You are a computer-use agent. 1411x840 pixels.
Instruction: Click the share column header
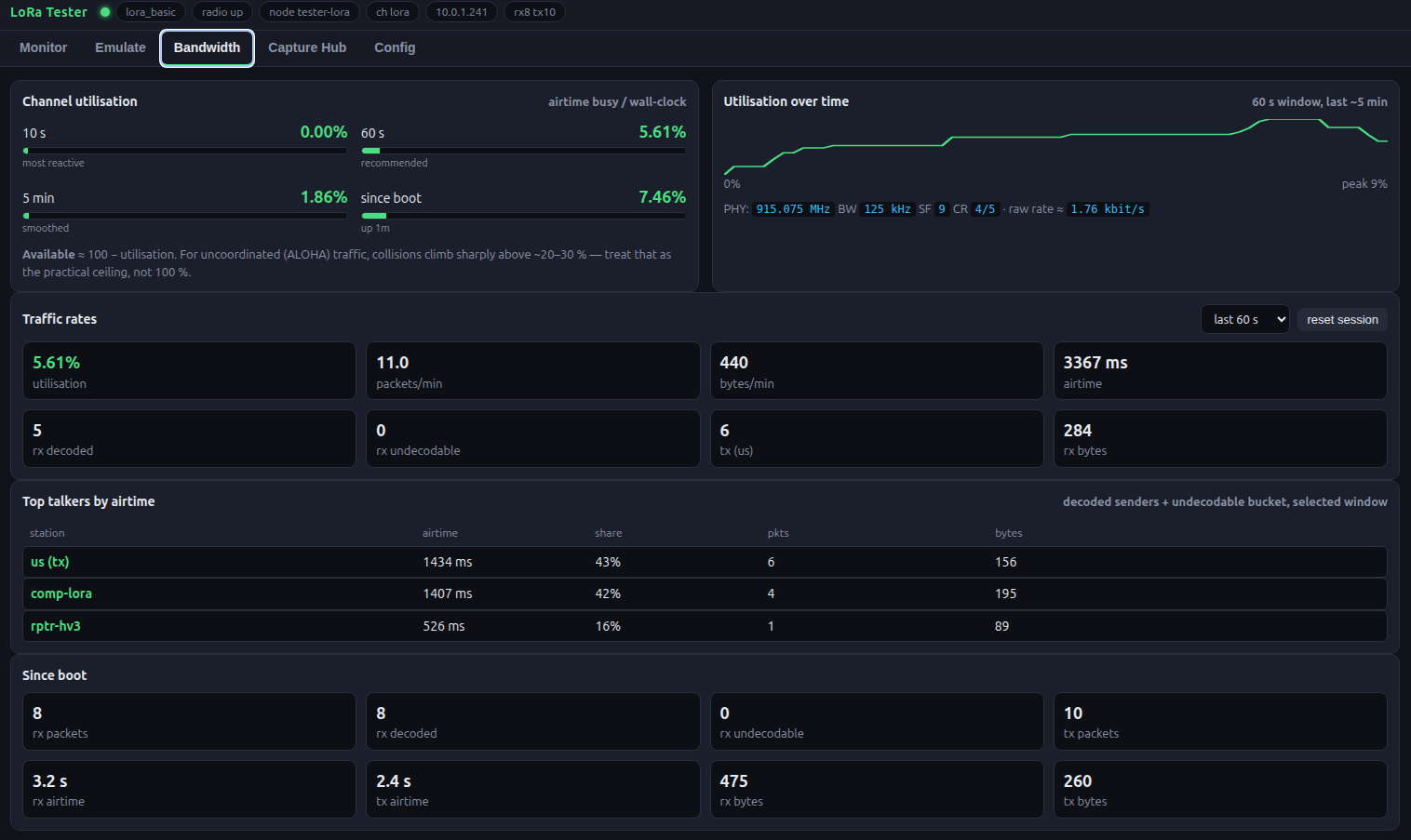coord(609,533)
